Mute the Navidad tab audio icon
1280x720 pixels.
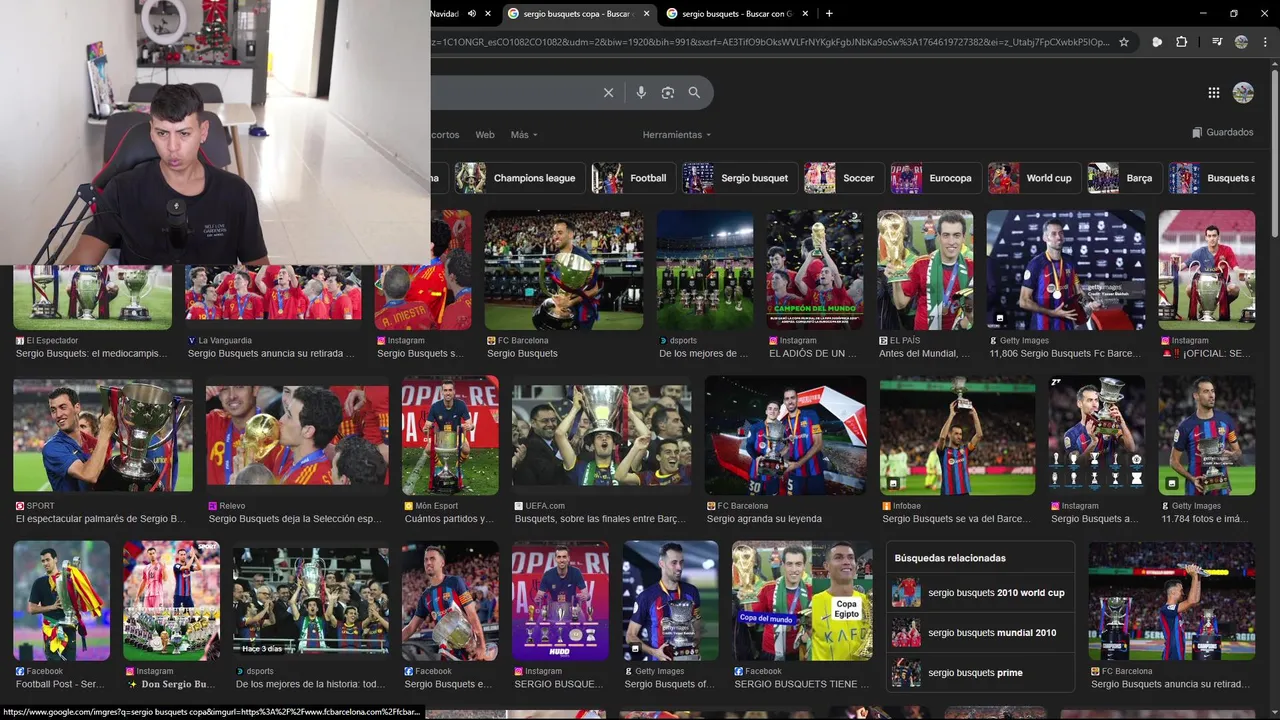[471, 14]
